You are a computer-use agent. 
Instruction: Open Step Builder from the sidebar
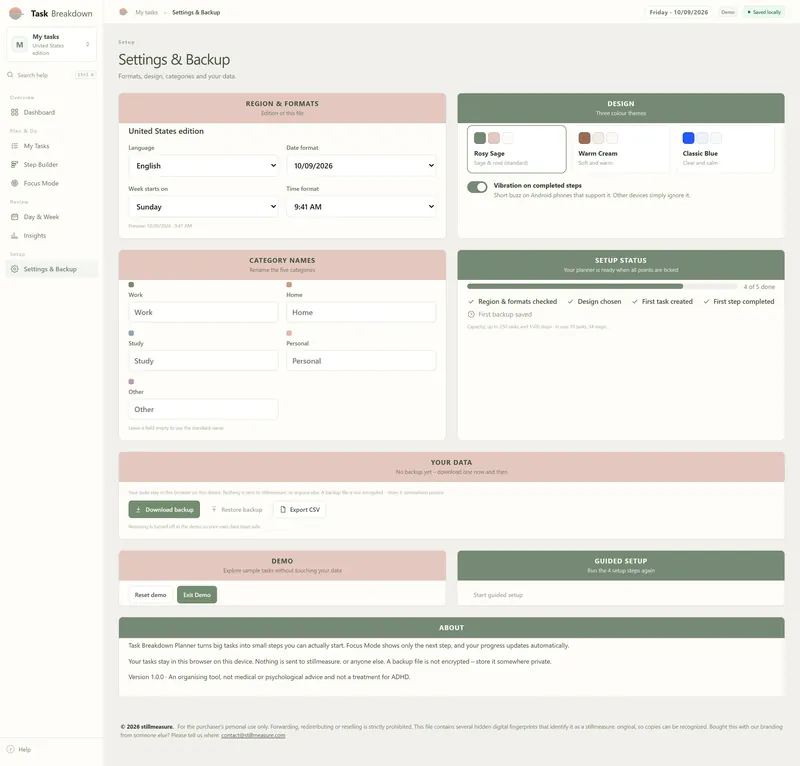(51, 164)
